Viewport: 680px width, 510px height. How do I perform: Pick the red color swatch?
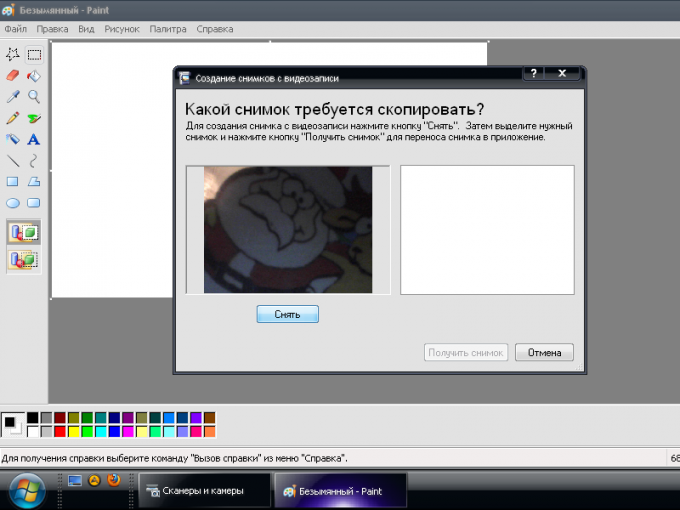point(60,432)
